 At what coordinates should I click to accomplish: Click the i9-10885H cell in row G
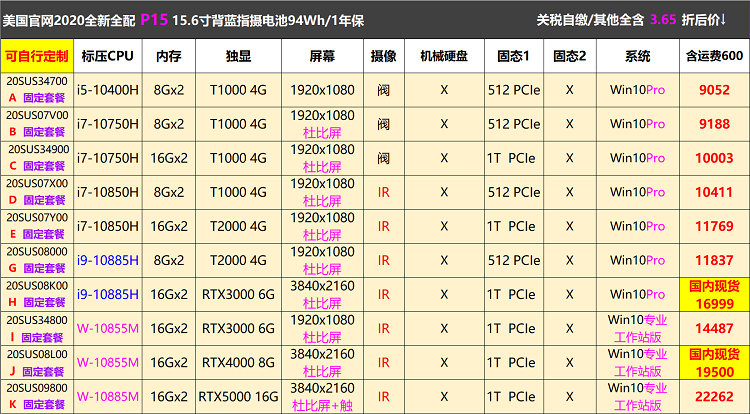pos(108,260)
